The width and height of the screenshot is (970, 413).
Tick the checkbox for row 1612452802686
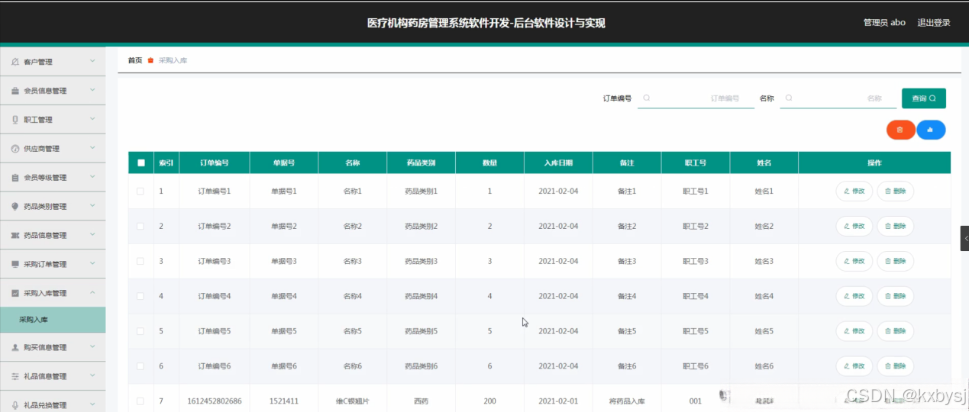[140, 401]
